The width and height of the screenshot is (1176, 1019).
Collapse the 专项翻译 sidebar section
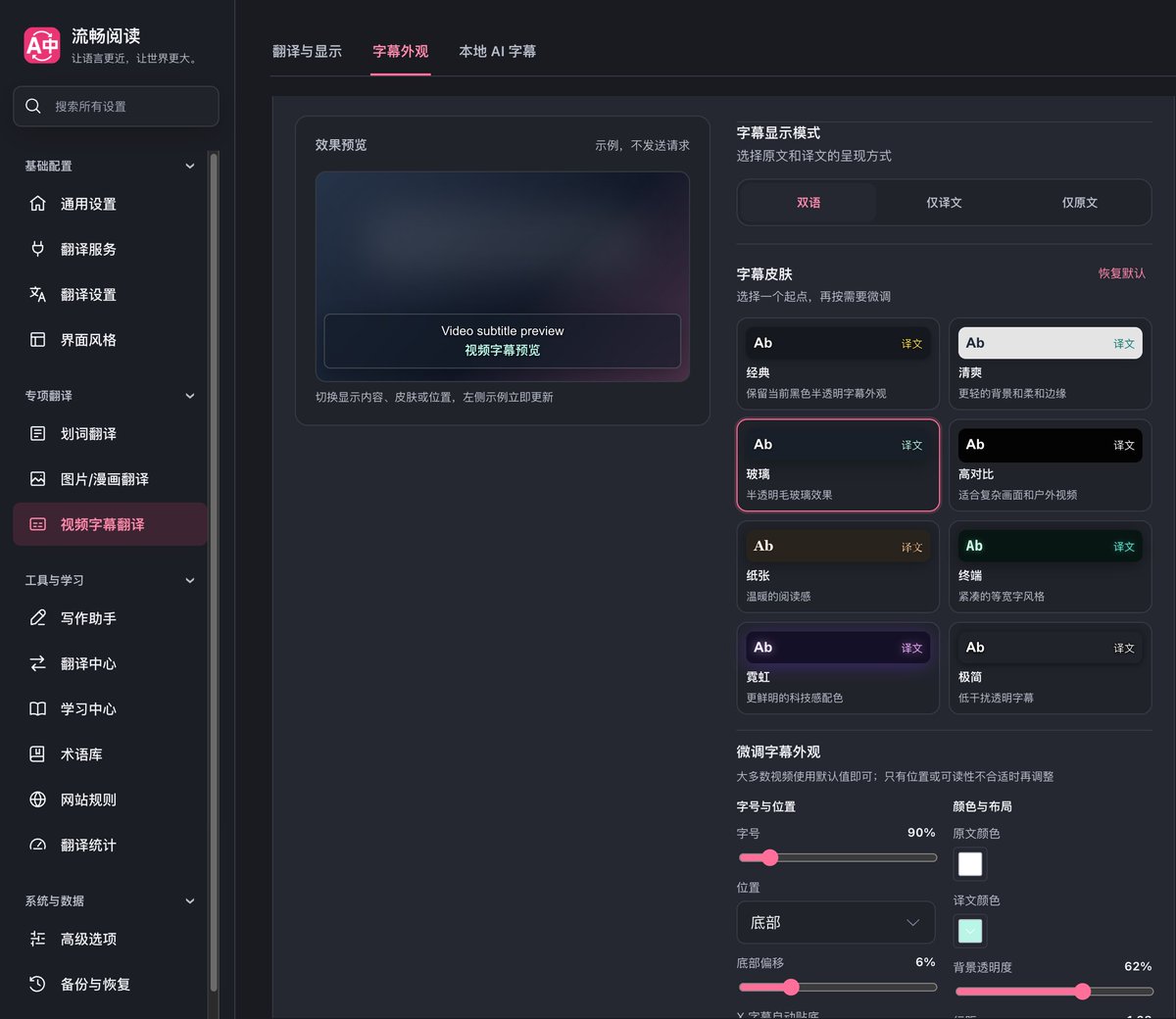(x=190, y=396)
